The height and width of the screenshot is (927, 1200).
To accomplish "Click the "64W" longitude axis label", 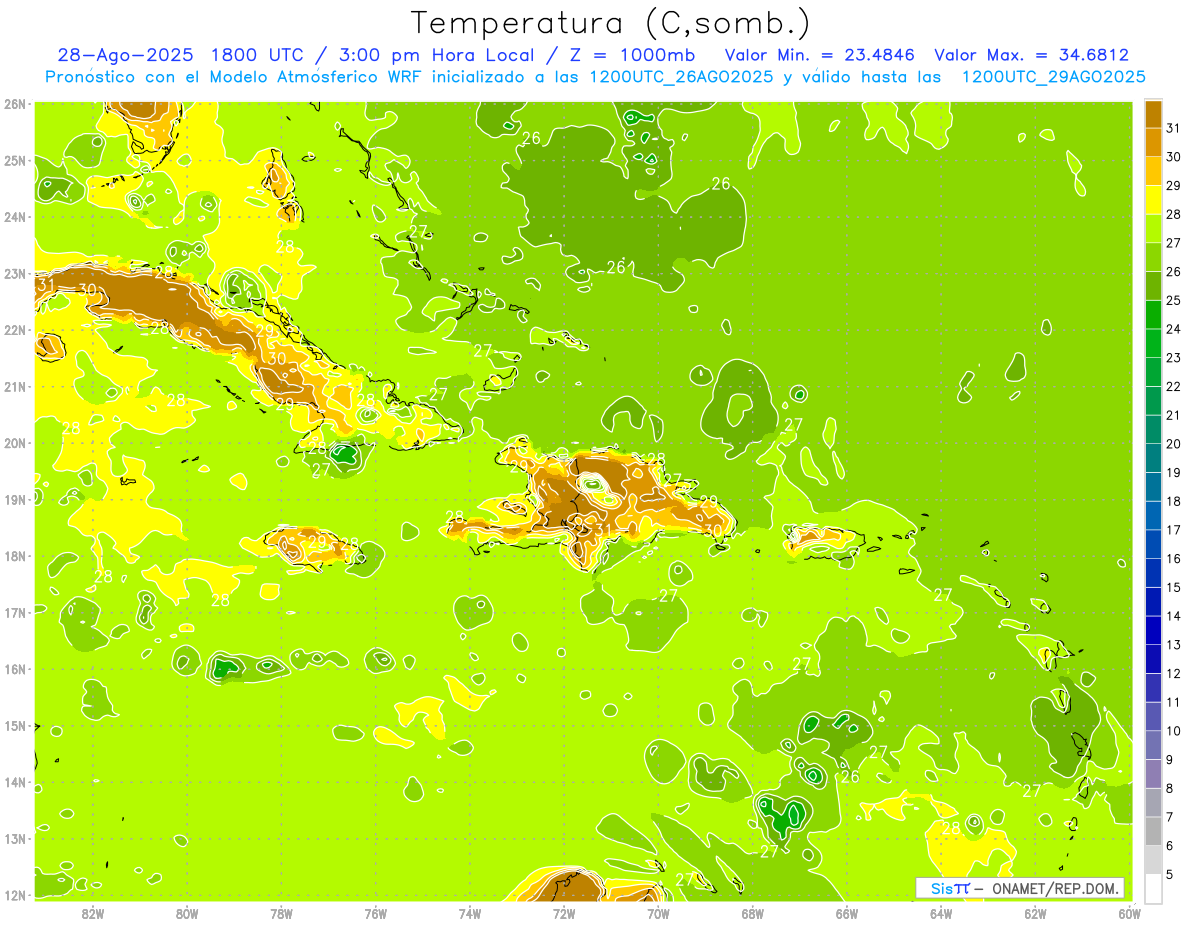I will (x=941, y=913).
